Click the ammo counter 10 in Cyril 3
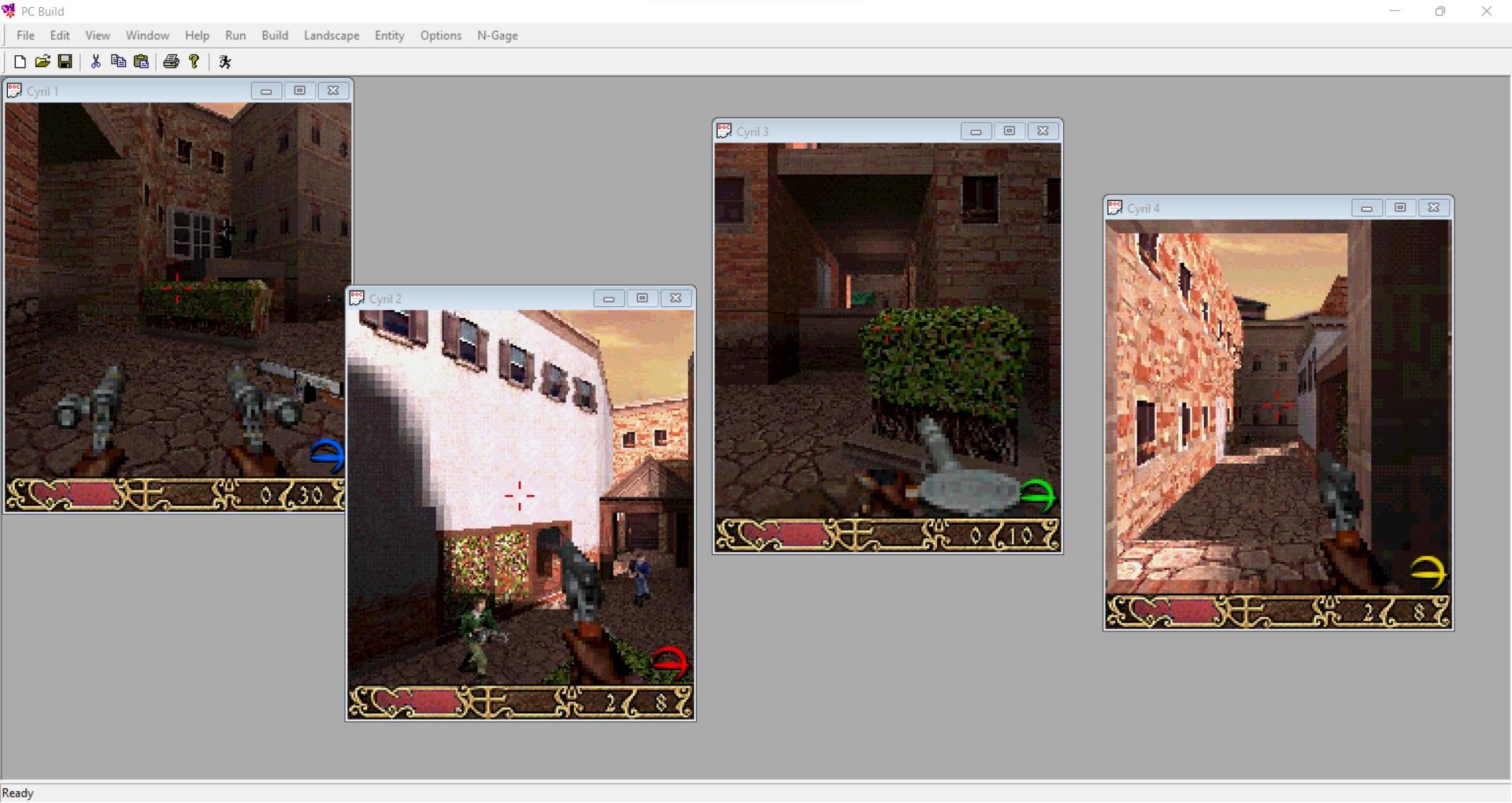Image resolution: width=1512 pixels, height=803 pixels. tap(1021, 536)
